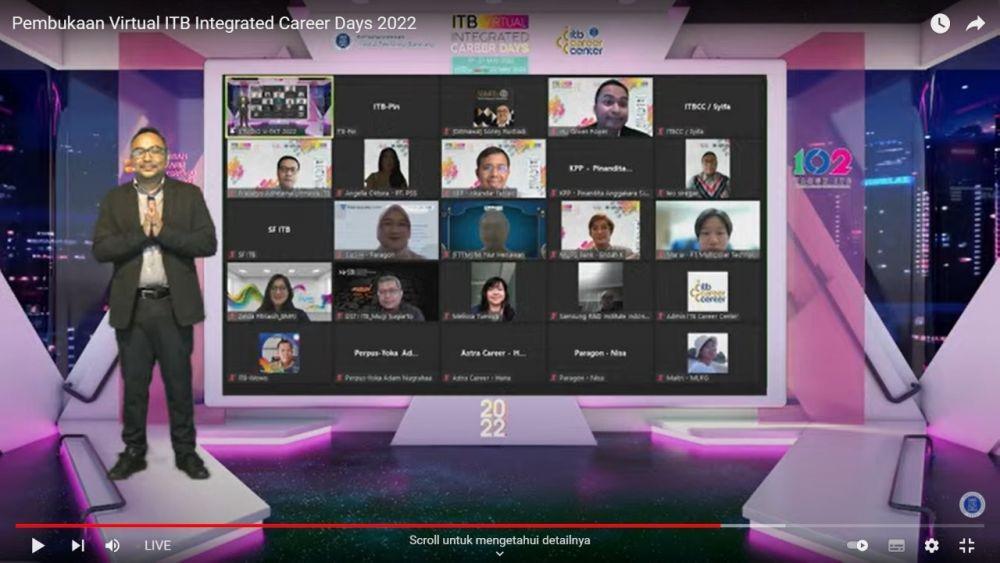Click the 'SF ITB' participant tile

click(279, 230)
